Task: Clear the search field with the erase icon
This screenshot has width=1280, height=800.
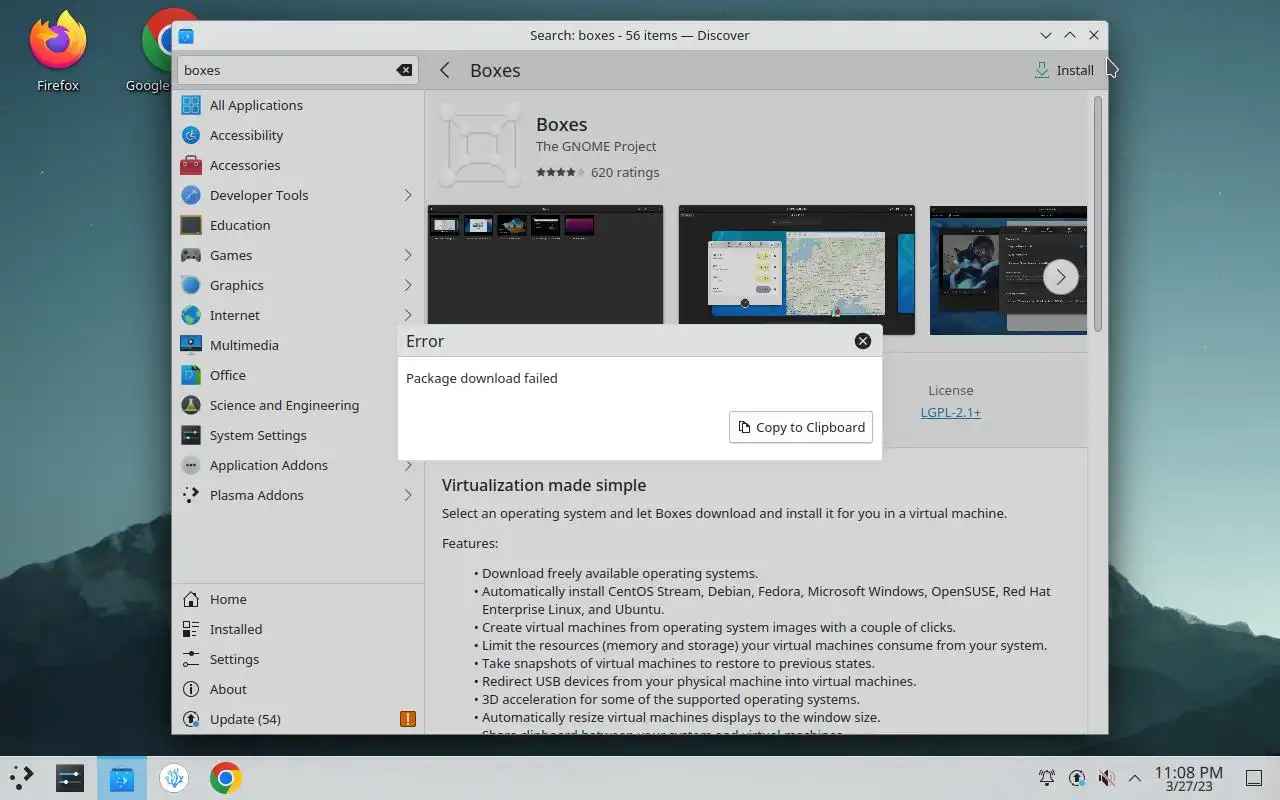Action: tap(404, 70)
